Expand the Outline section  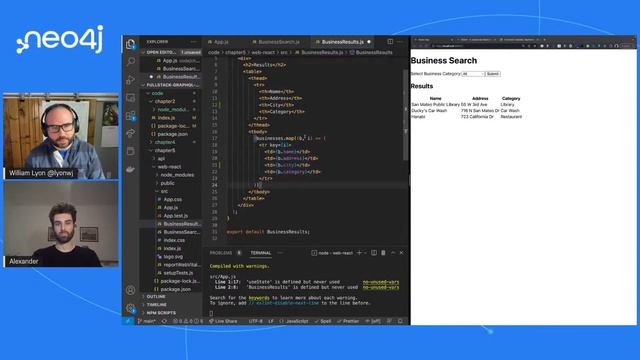coord(171,297)
